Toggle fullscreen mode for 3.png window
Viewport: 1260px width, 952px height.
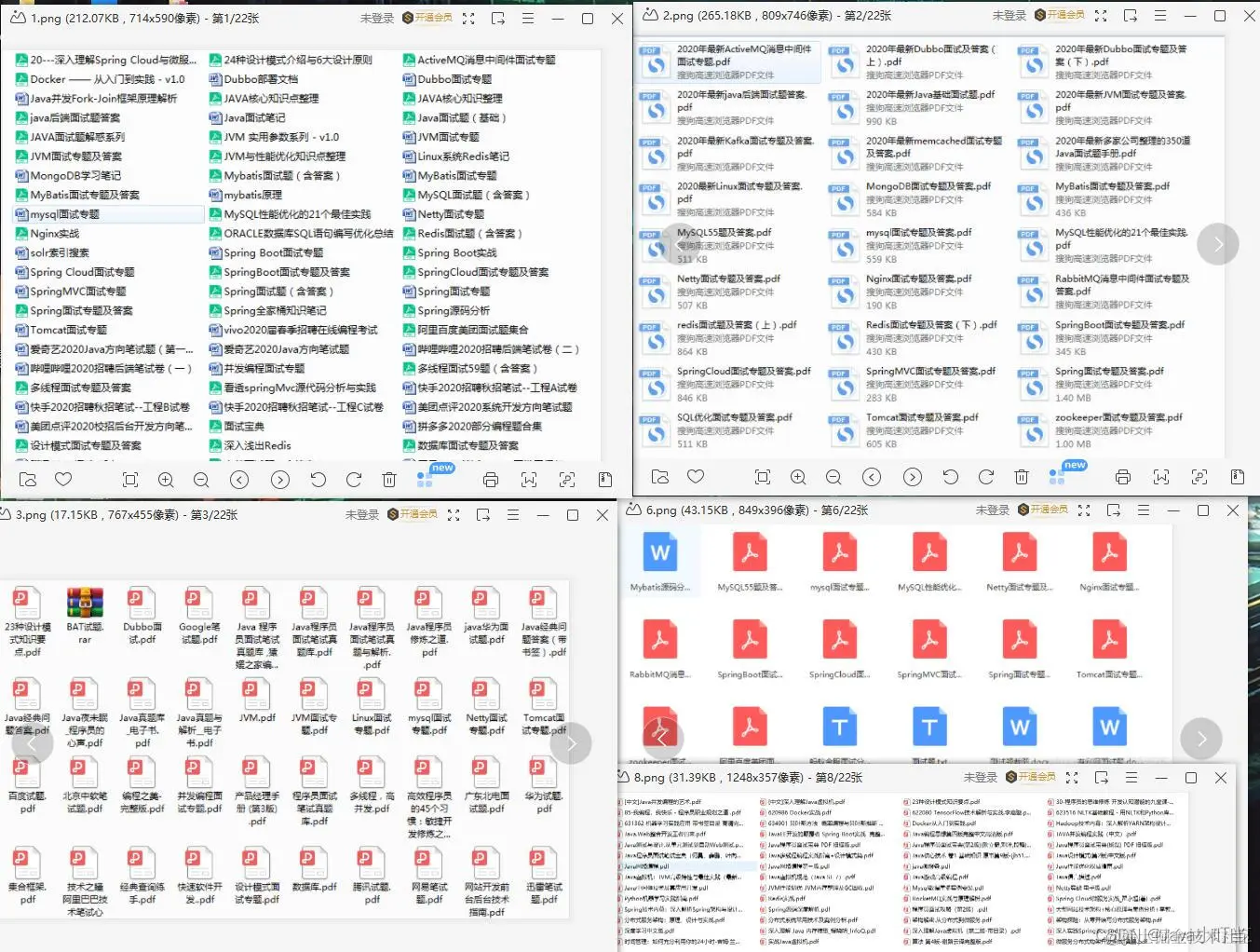point(454,513)
